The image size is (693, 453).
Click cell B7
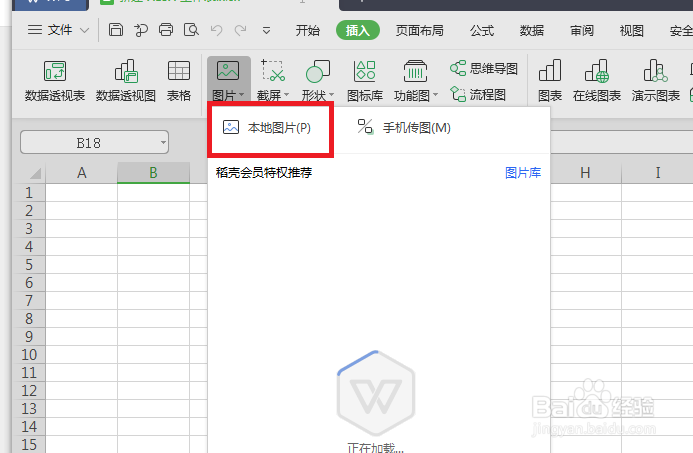click(x=153, y=301)
